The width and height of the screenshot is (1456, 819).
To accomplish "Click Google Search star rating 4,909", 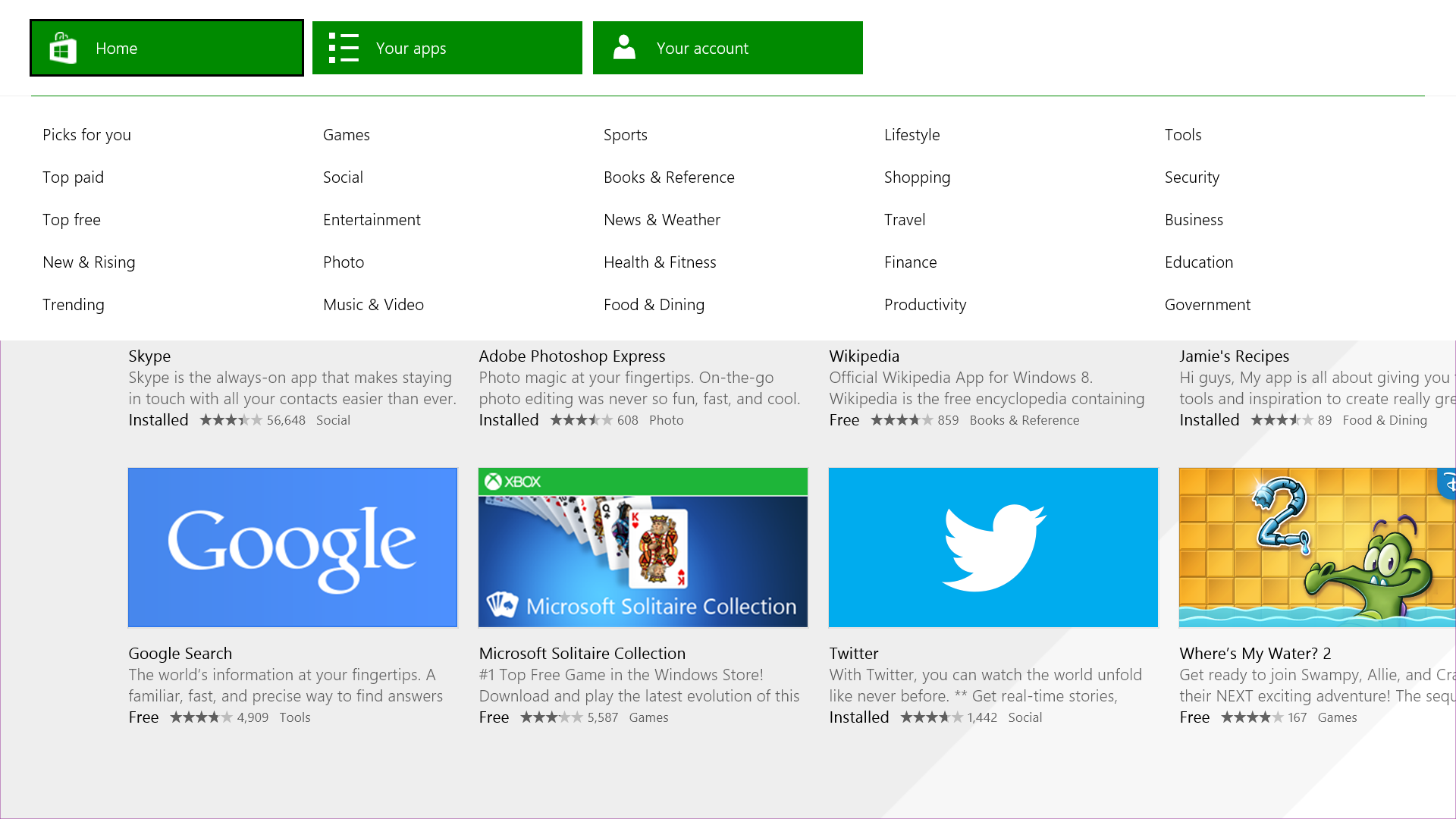I will (x=202, y=717).
